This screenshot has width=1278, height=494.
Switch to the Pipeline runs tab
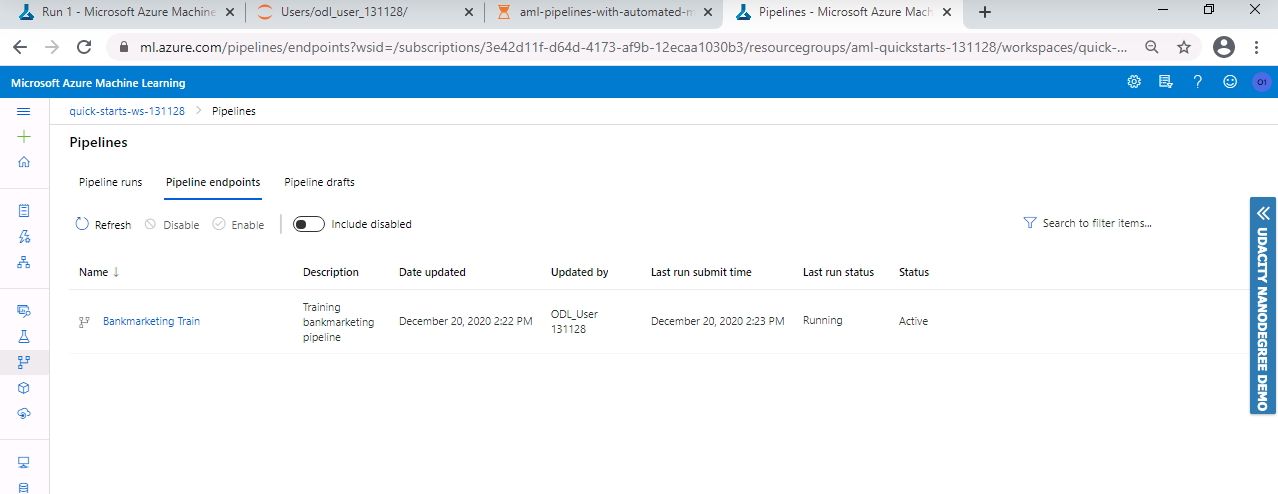[x=110, y=182]
